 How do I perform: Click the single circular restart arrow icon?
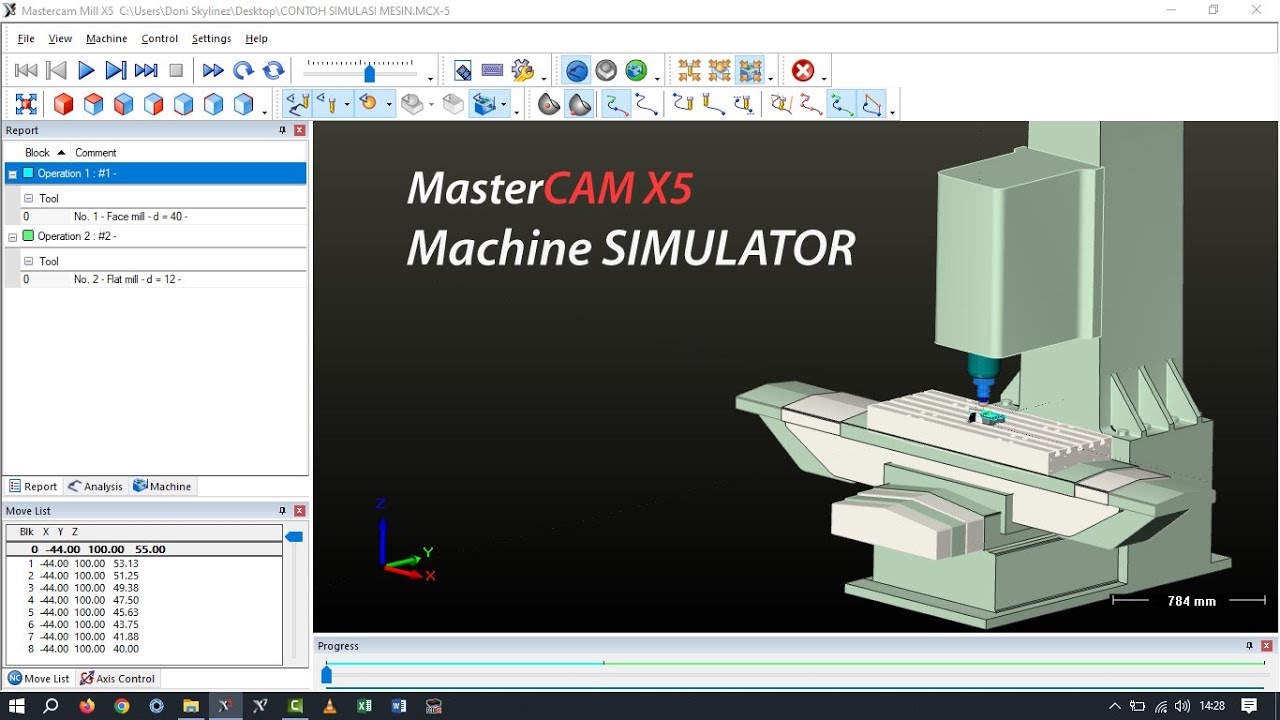[x=243, y=70]
